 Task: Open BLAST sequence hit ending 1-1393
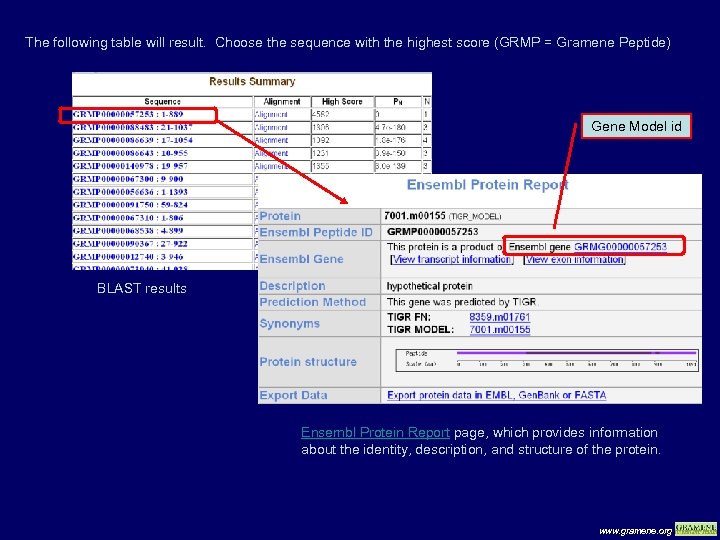pos(130,191)
